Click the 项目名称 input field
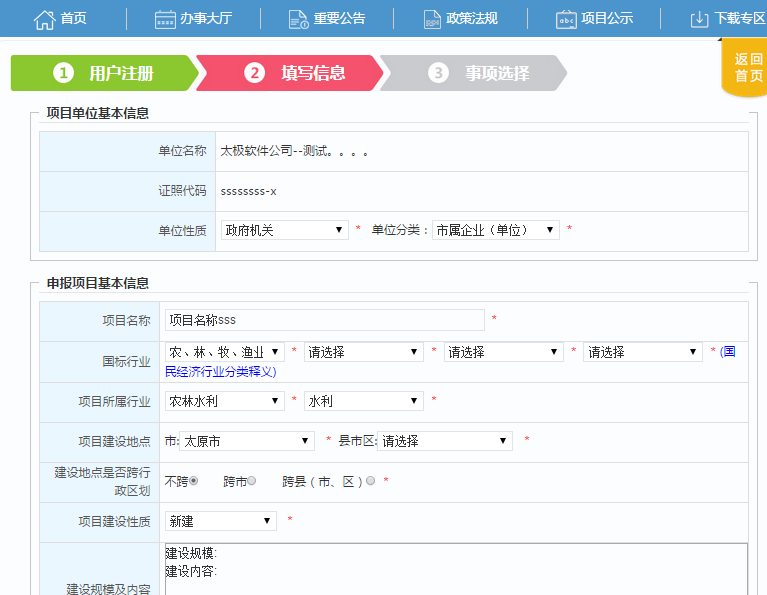The image size is (767, 595). pos(324,320)
